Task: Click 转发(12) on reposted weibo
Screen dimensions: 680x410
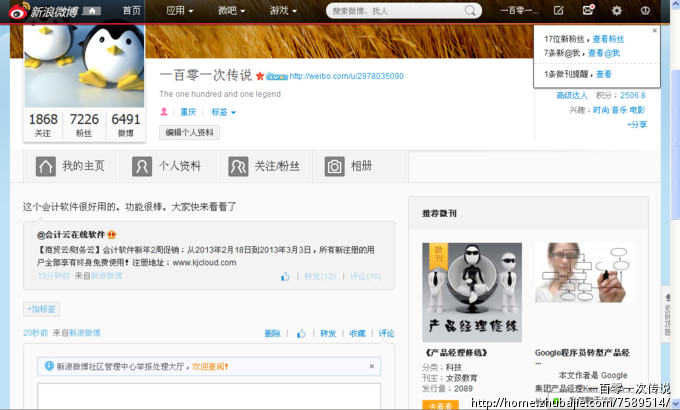Action: tap(320, 276)
